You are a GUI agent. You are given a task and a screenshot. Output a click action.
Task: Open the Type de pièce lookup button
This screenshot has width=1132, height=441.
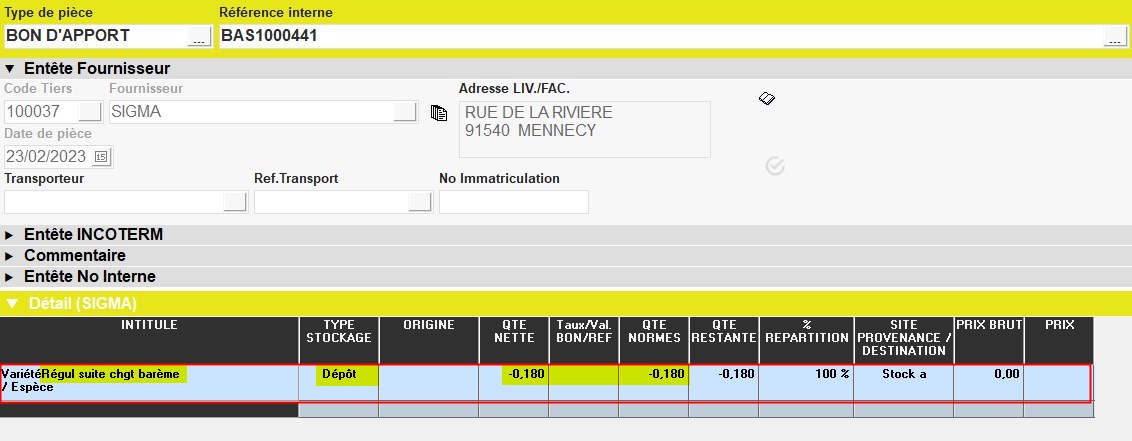[x=199, y=37]
